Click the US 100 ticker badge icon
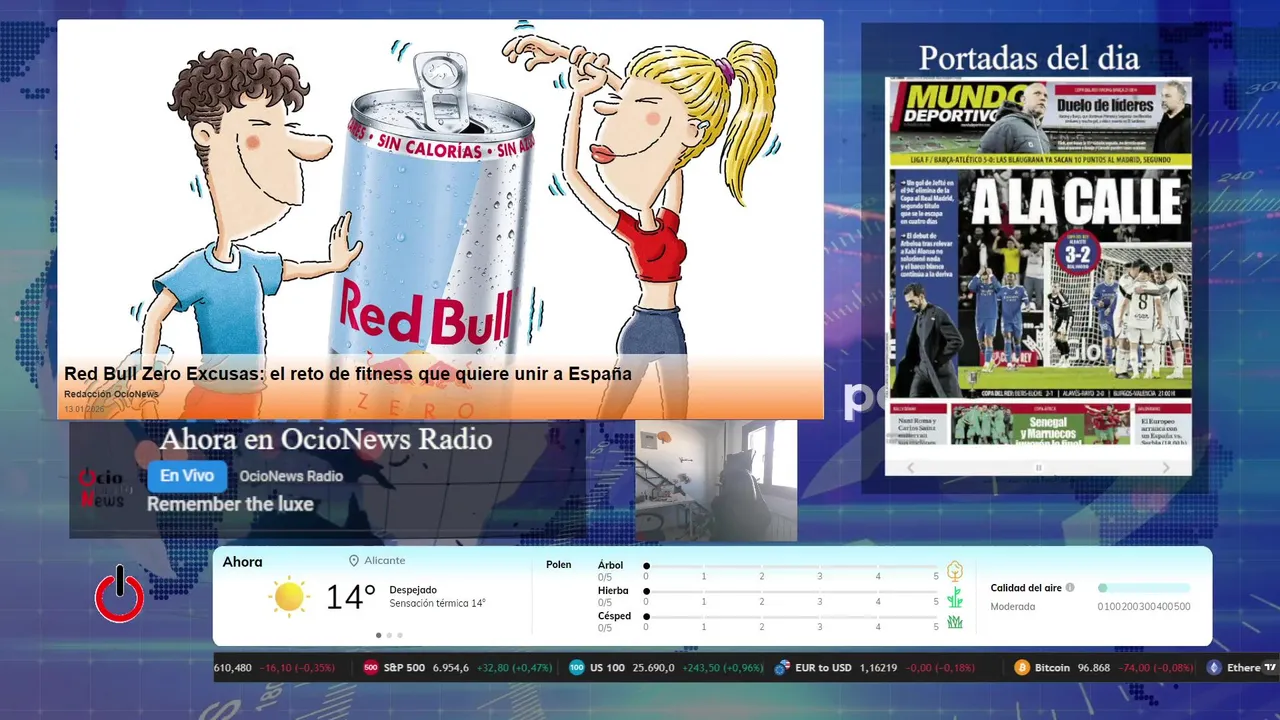The width and height of the screenshot is (1280, 720). coord(577,668)
